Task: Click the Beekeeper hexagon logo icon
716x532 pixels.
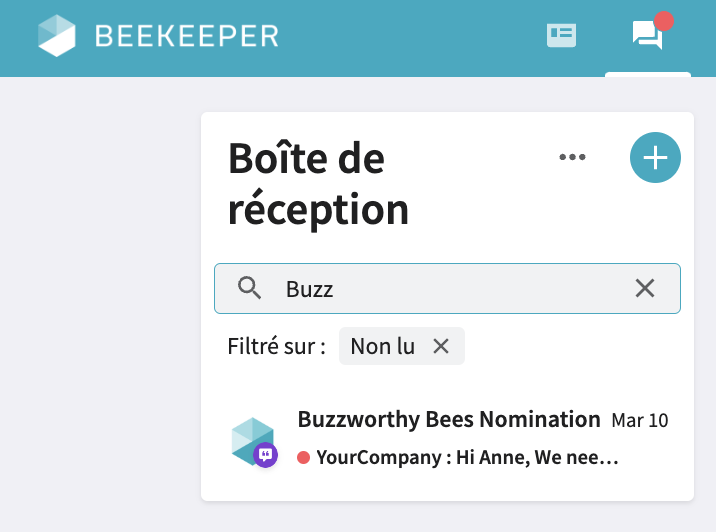Action: tap(57, 36)
